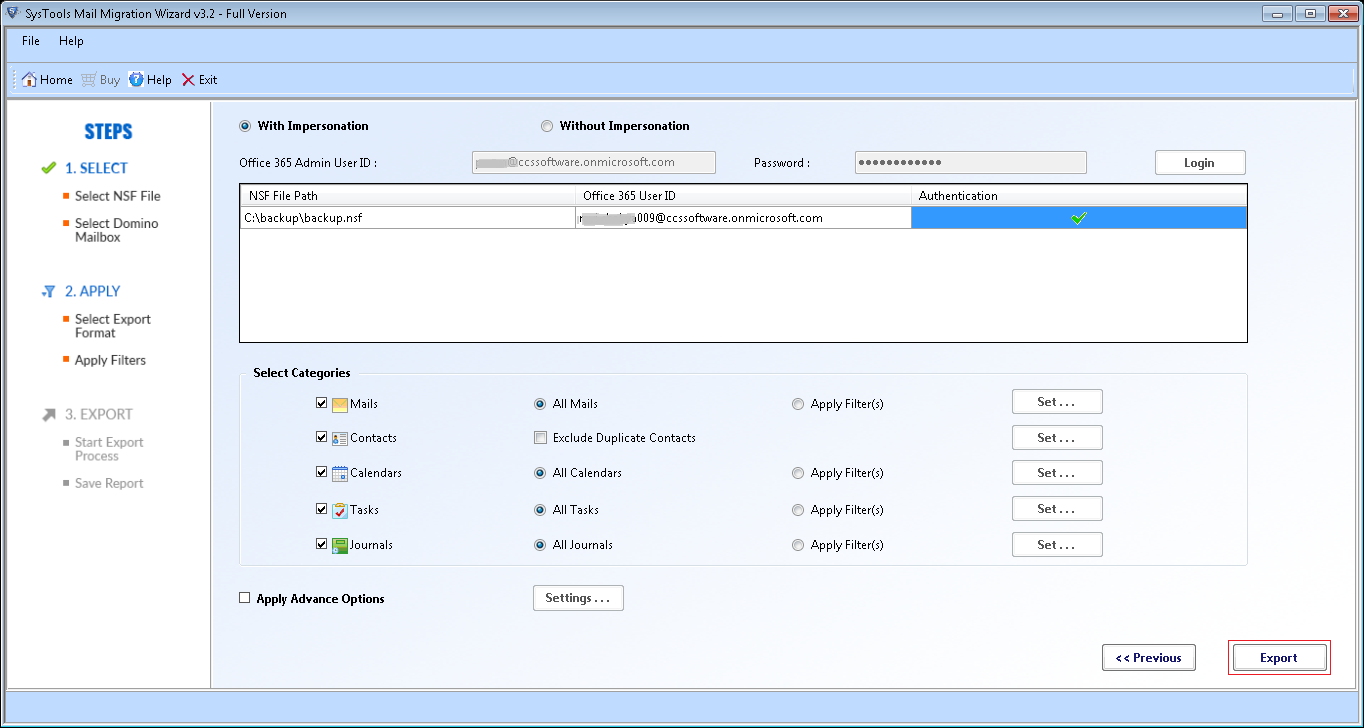
Task: Open the File menu
Action: tap(31, 41)
